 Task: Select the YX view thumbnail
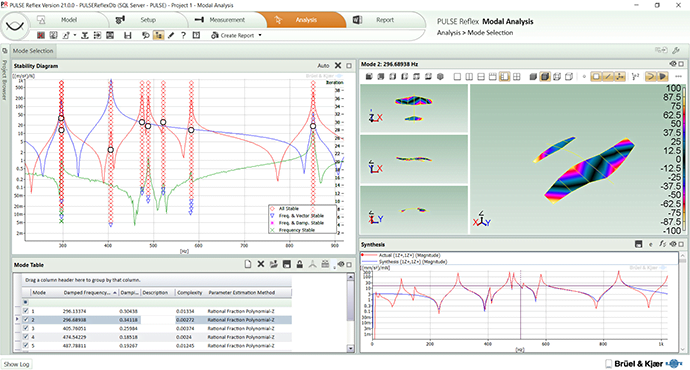(414, 159)
